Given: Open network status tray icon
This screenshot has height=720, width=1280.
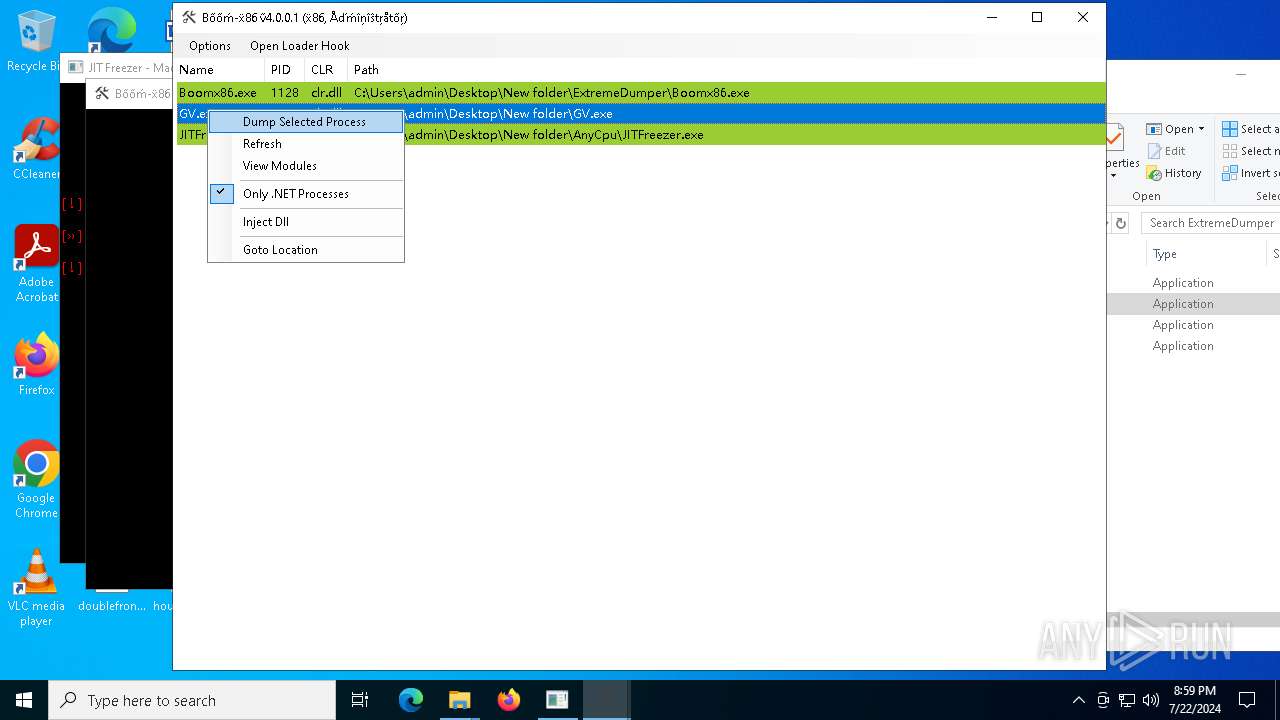Looking at the screenshot, I should tap(1127, 700).
